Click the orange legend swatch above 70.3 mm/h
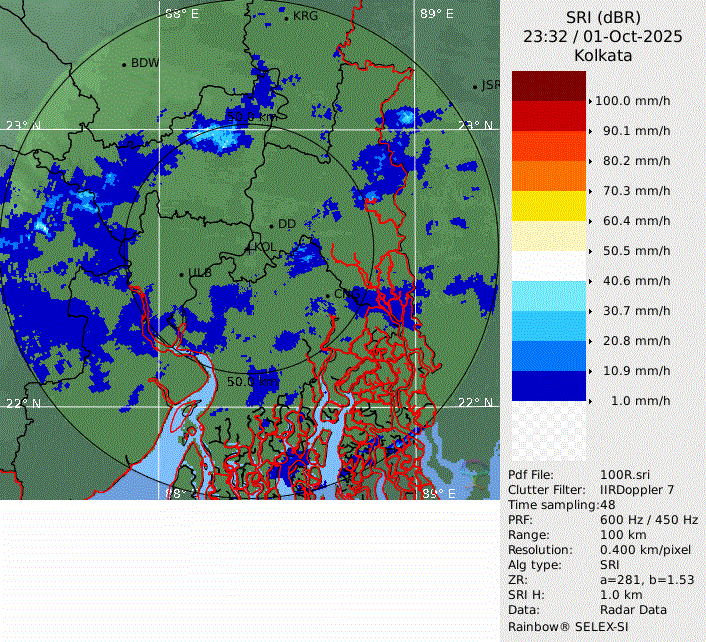Screen dimensions: 706x642 pyautogui.click(x=548, y=176)
